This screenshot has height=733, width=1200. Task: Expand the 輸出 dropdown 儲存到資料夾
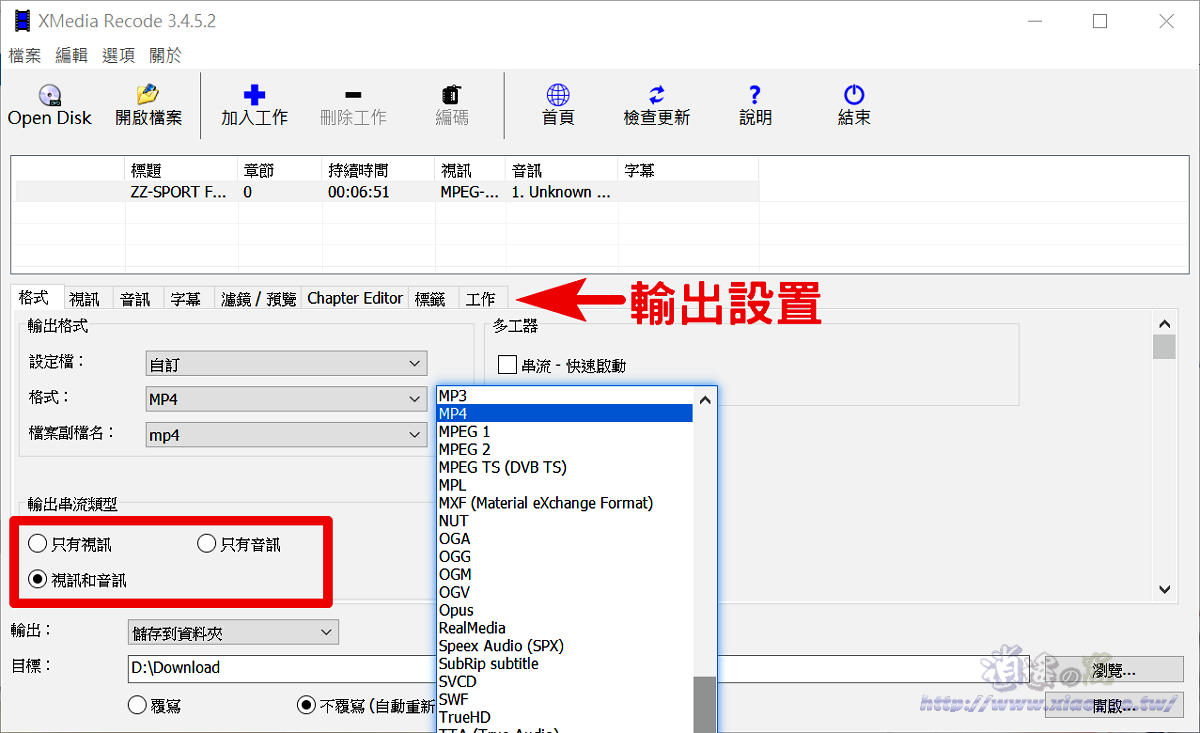tap(234, 632)
